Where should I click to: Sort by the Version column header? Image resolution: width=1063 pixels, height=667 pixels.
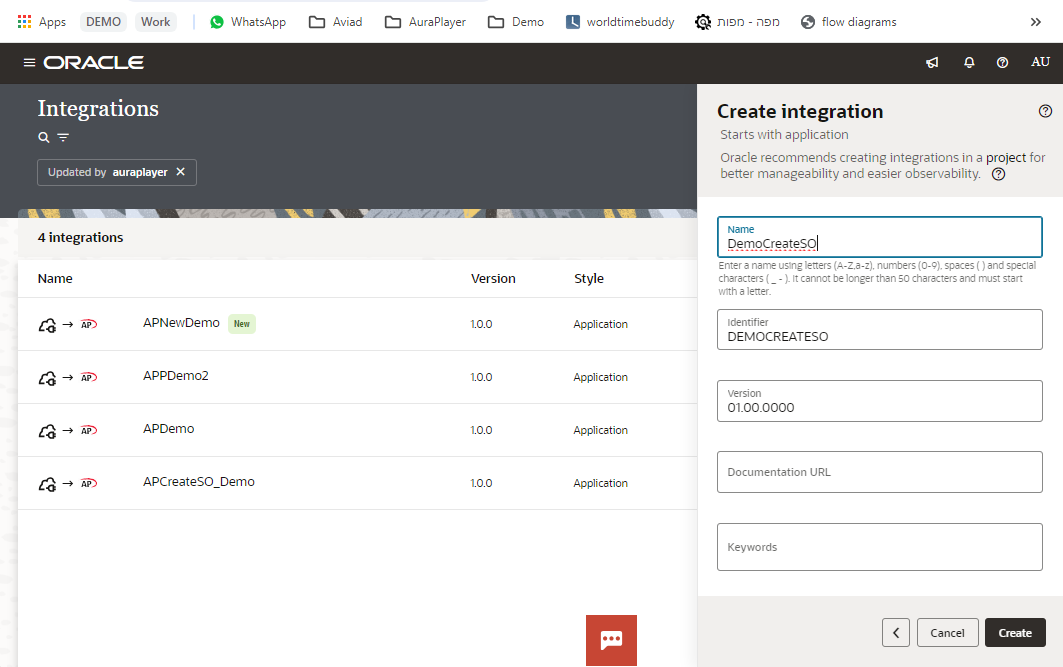click(493, 279)
